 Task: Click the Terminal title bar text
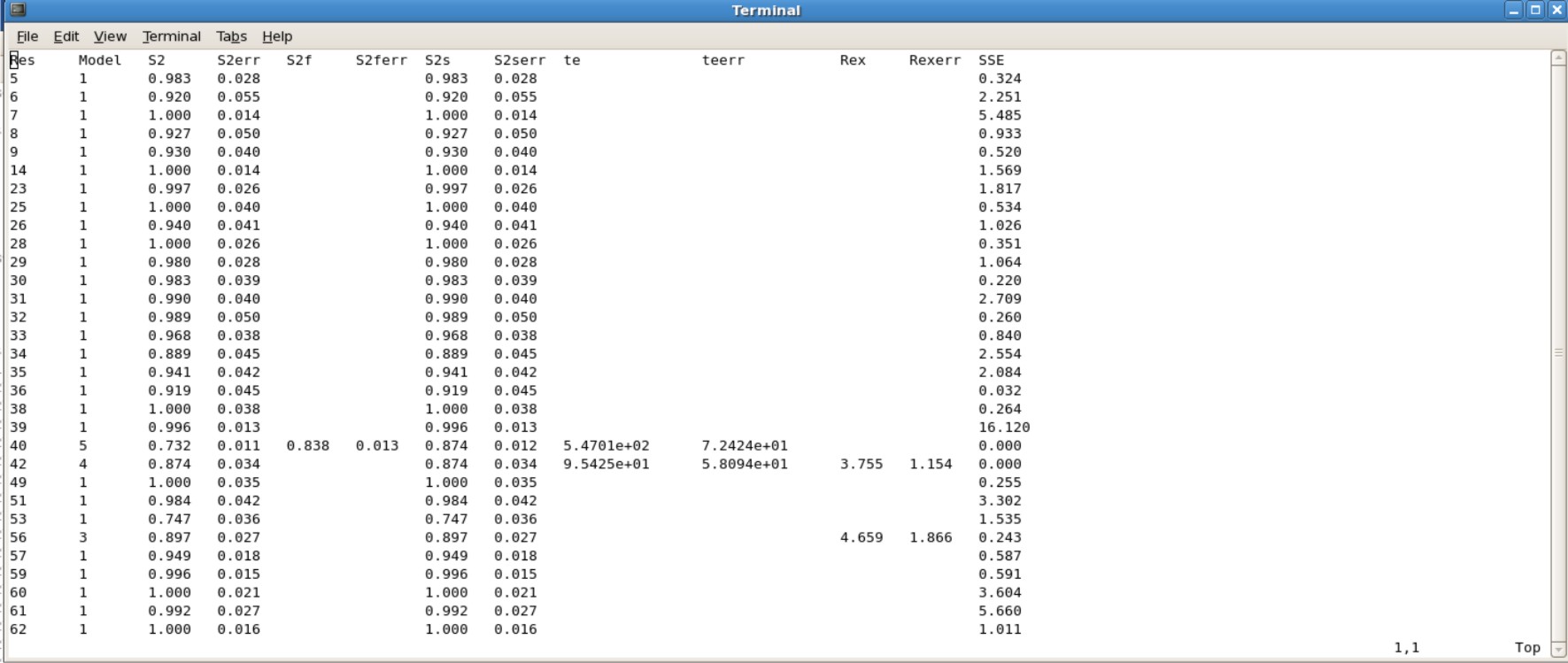[x=766, y=11]
